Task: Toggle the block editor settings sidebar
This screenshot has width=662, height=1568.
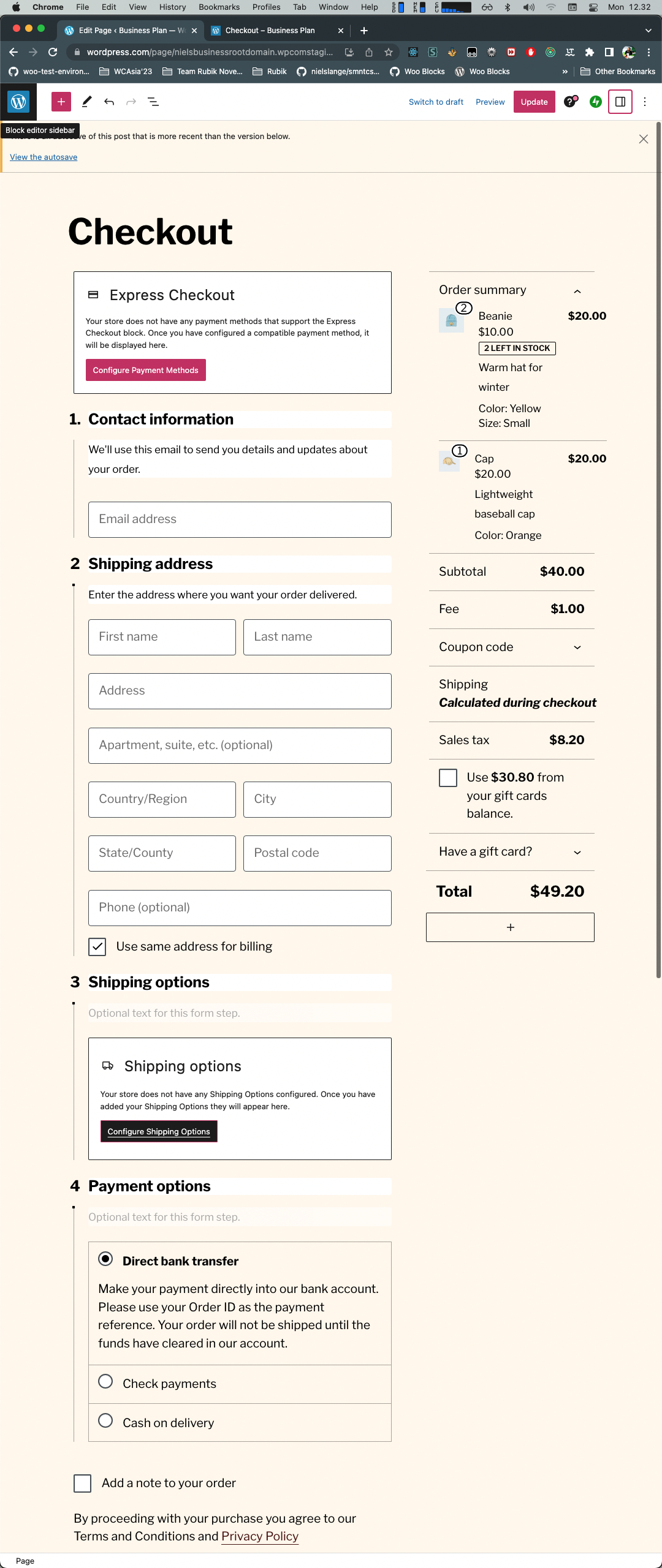Action: point(620,102)
